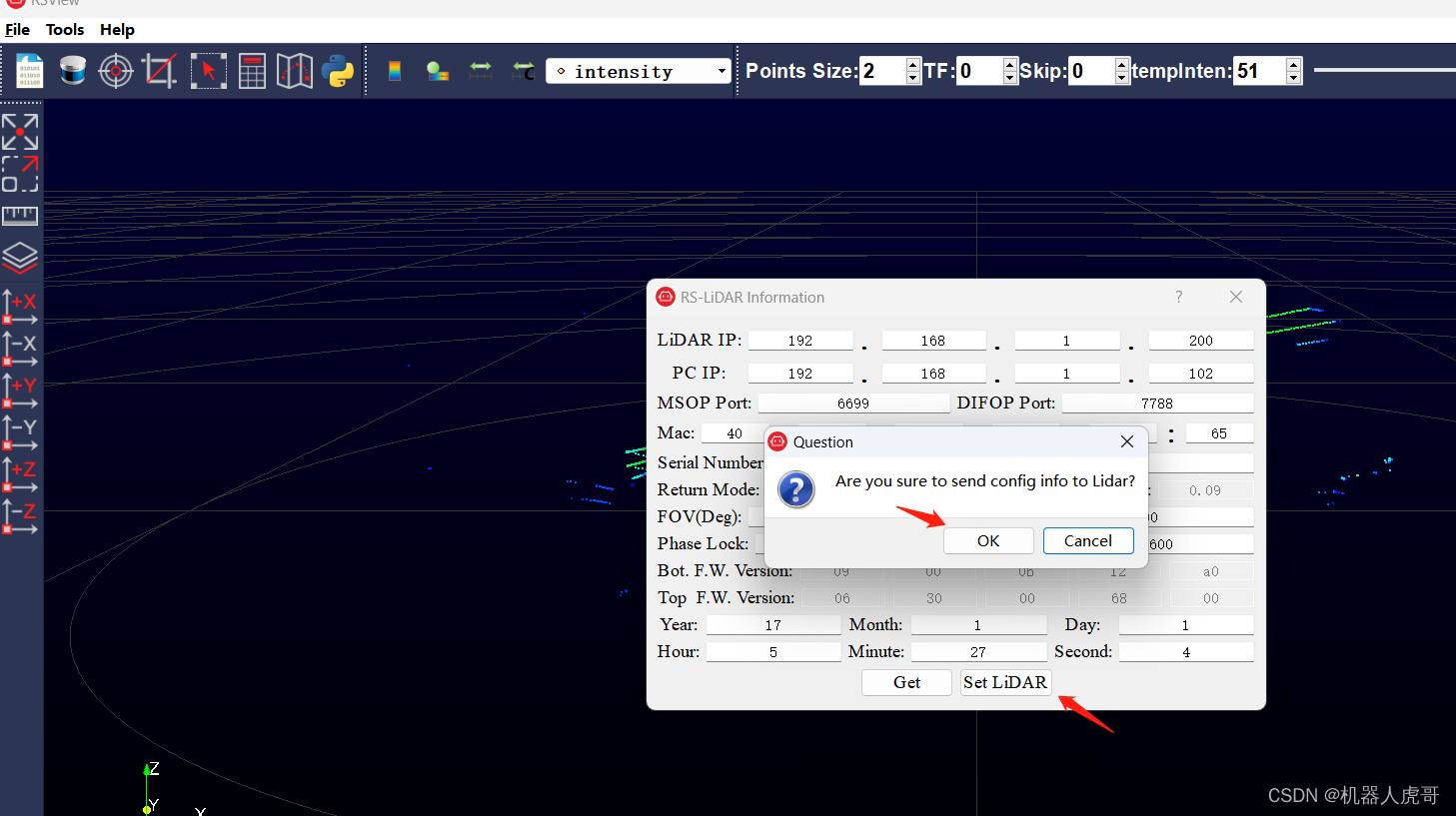
Task: Edit Mac address last byte 65
Action: [x=1219, y=433]
